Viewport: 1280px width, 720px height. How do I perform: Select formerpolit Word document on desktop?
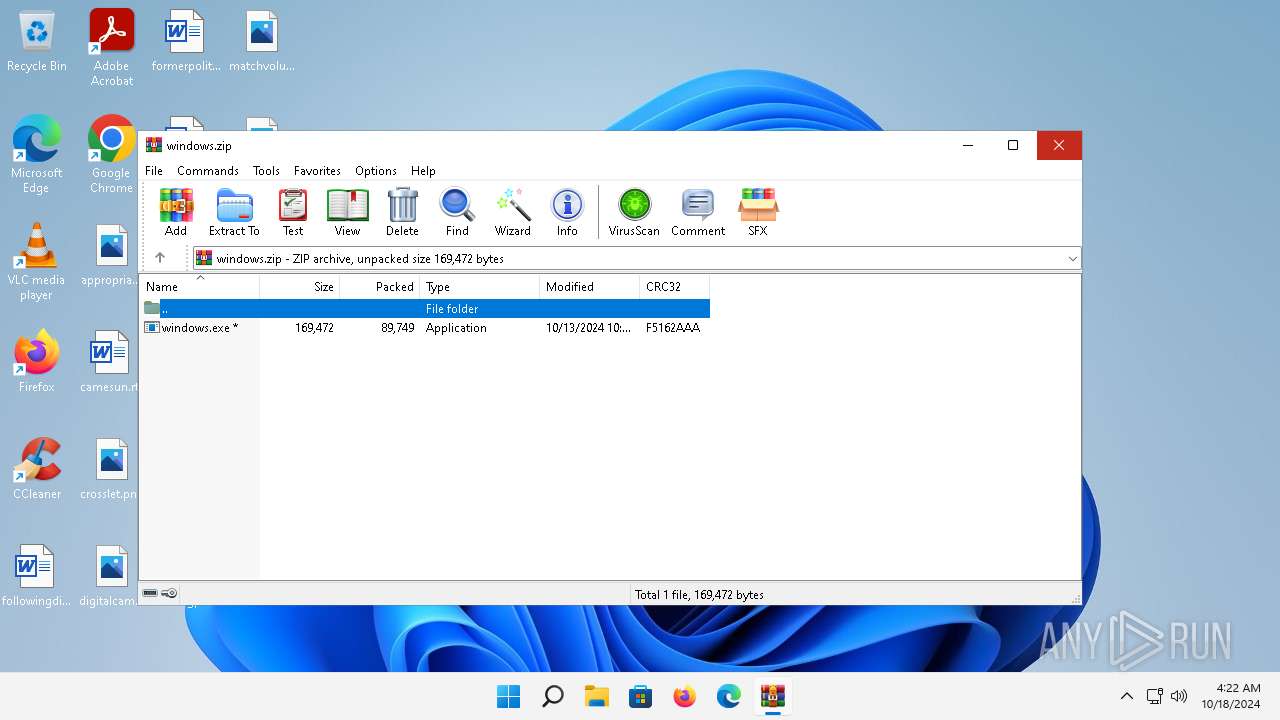185,42
